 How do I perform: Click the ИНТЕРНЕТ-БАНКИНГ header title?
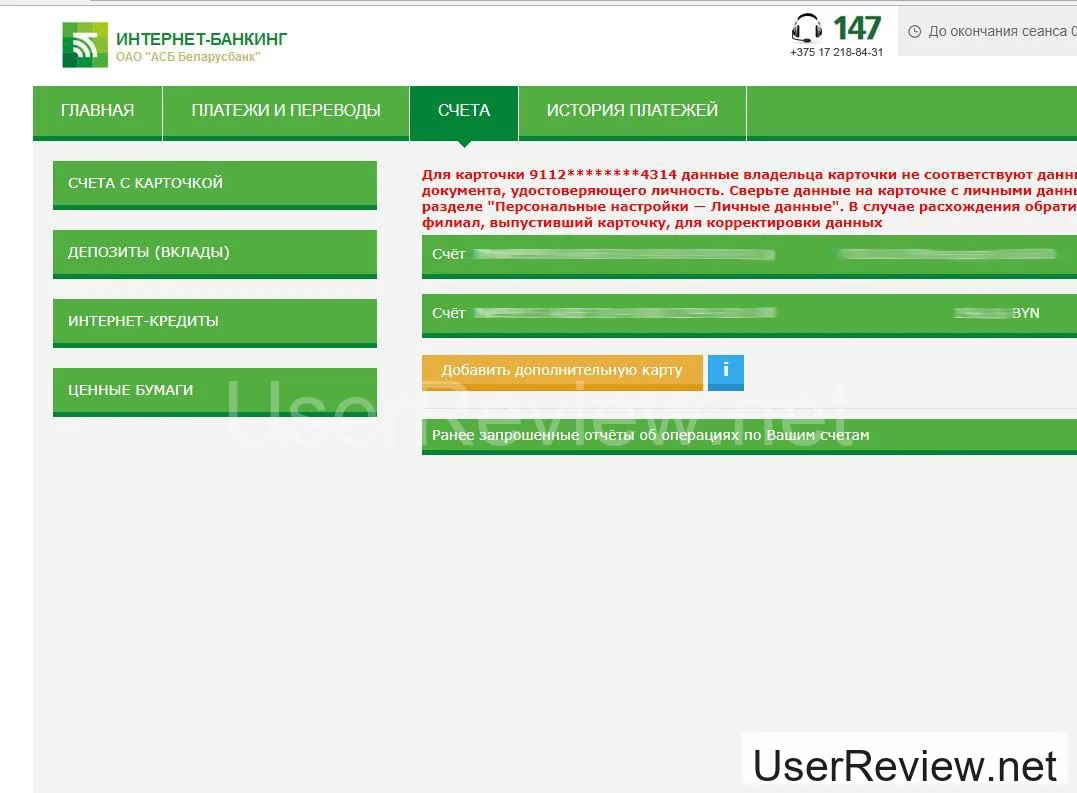pyautogui.click(x=201, y=39)
